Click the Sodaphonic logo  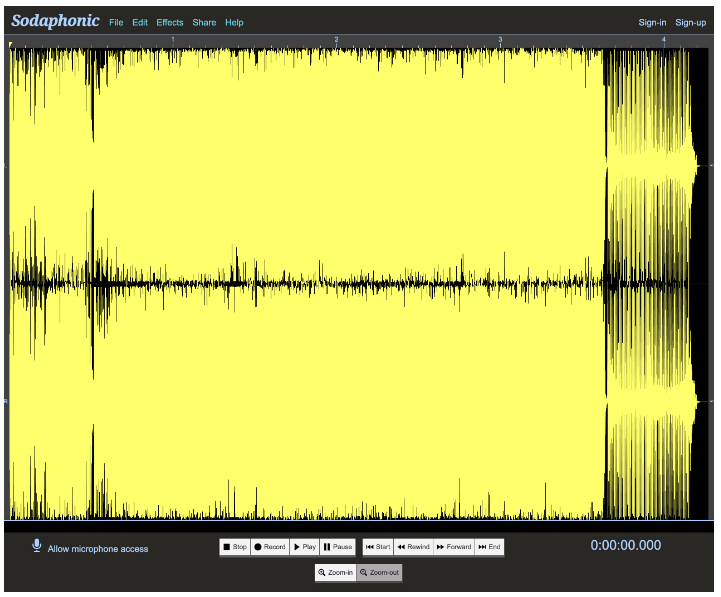(x=55, y=21)
